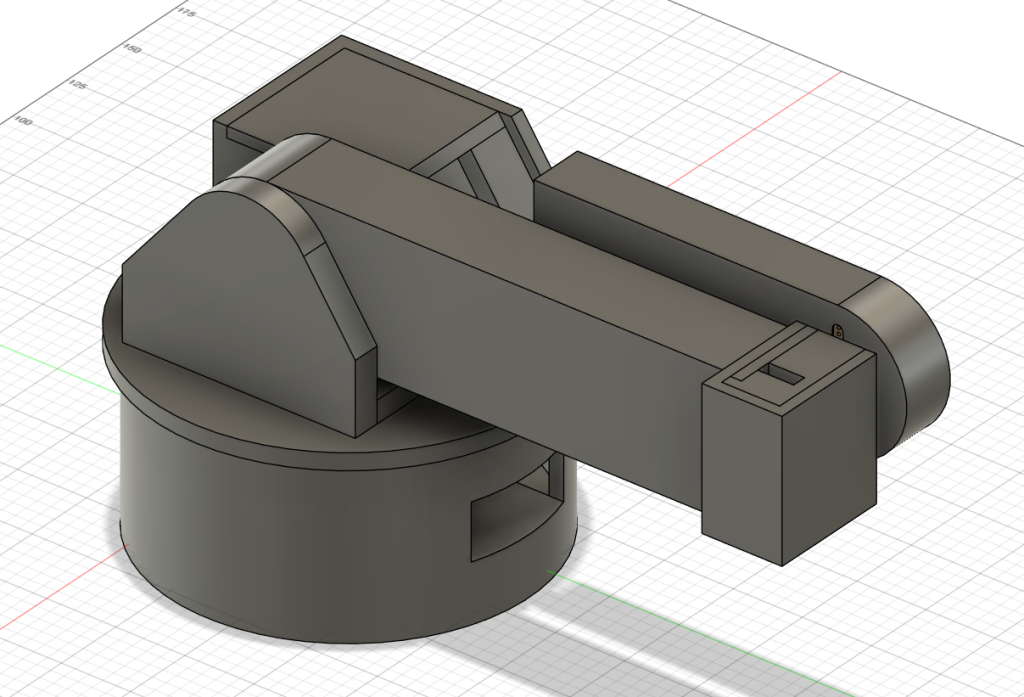1024x697 pixels.
Task: Click the 150 grid ruler label
Action: point(131,48)
